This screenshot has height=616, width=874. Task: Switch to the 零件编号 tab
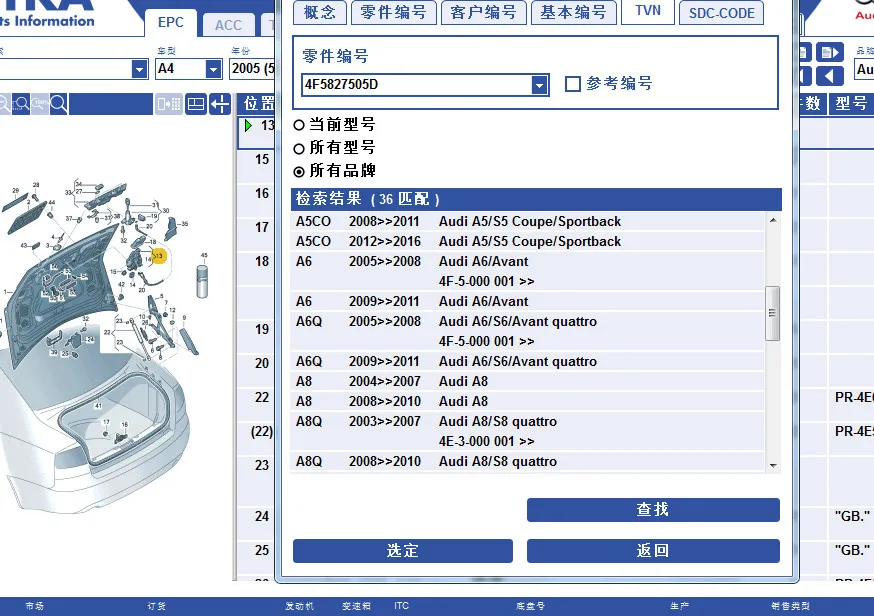click(394, 12)
